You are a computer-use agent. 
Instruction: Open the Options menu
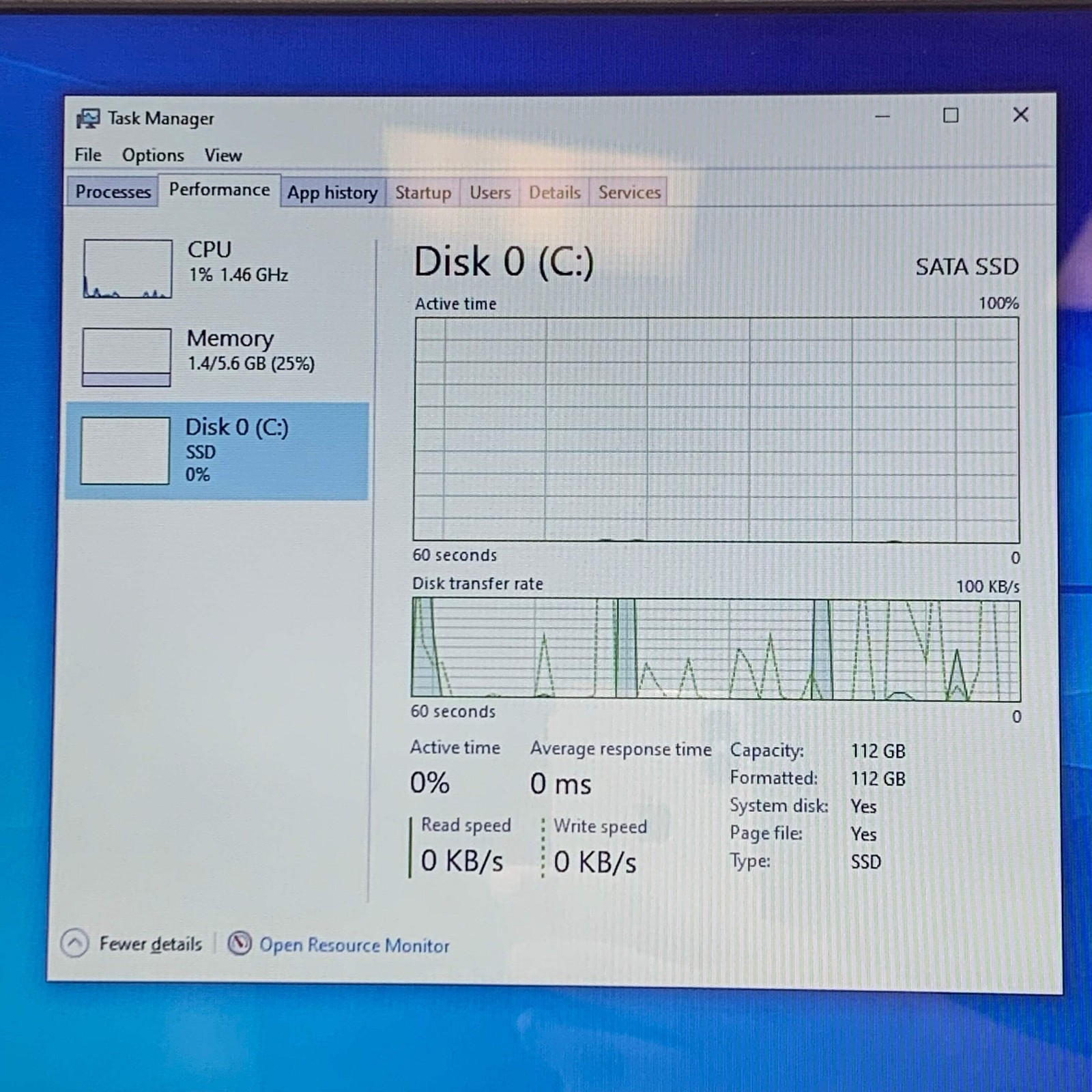click(x=153, y=156)
